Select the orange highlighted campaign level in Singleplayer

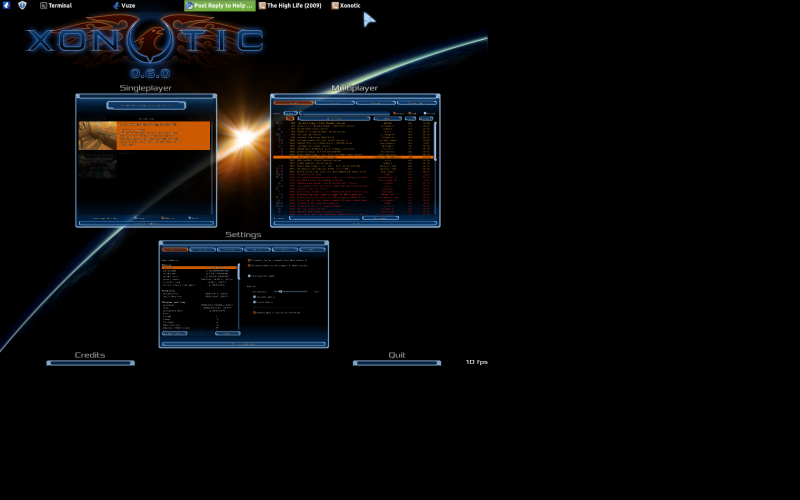[x=144, y=135]
